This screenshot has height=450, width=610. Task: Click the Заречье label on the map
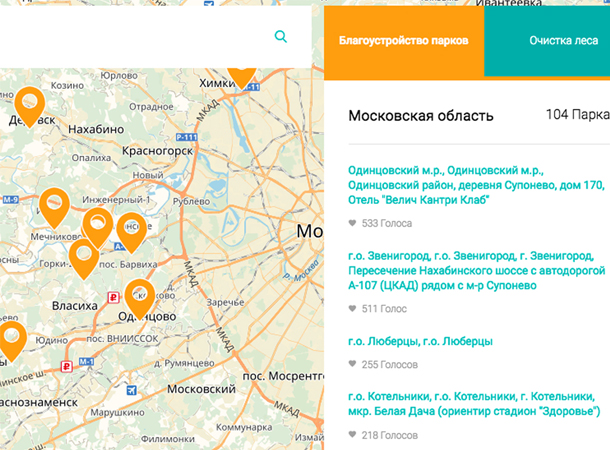pos(225,302)
